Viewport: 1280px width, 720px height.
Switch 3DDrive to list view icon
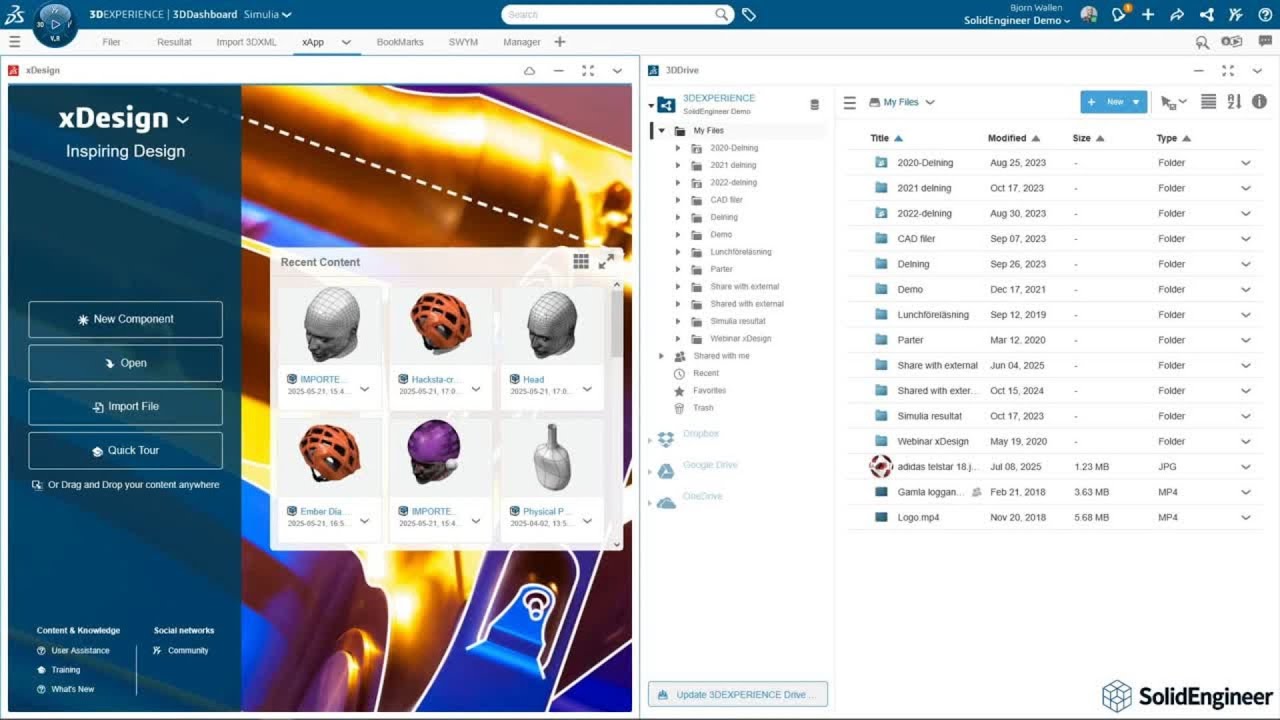1208,102
